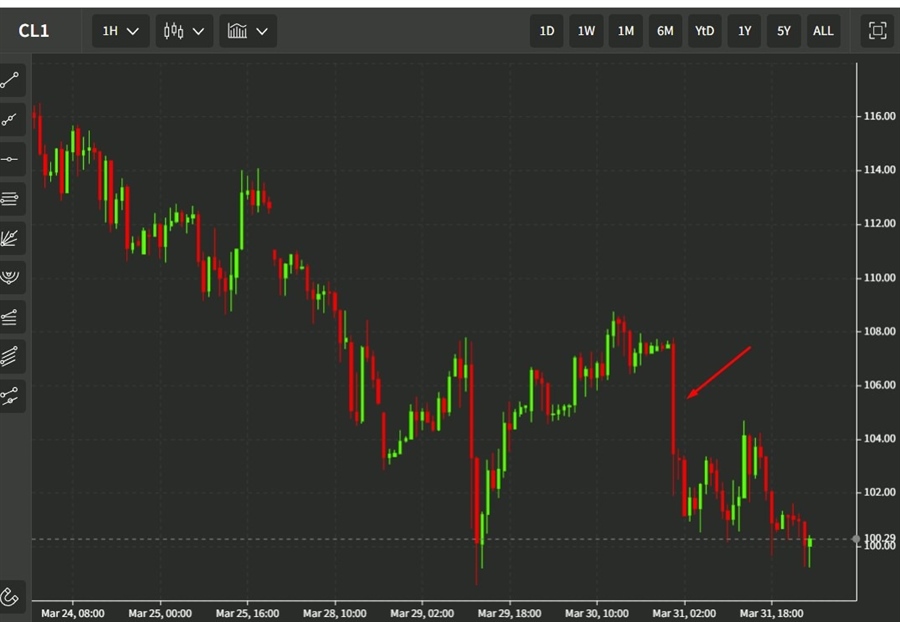Click the current price marker dot on axis
The height and width of the screenshot is (622, 900).
point(856,539)
